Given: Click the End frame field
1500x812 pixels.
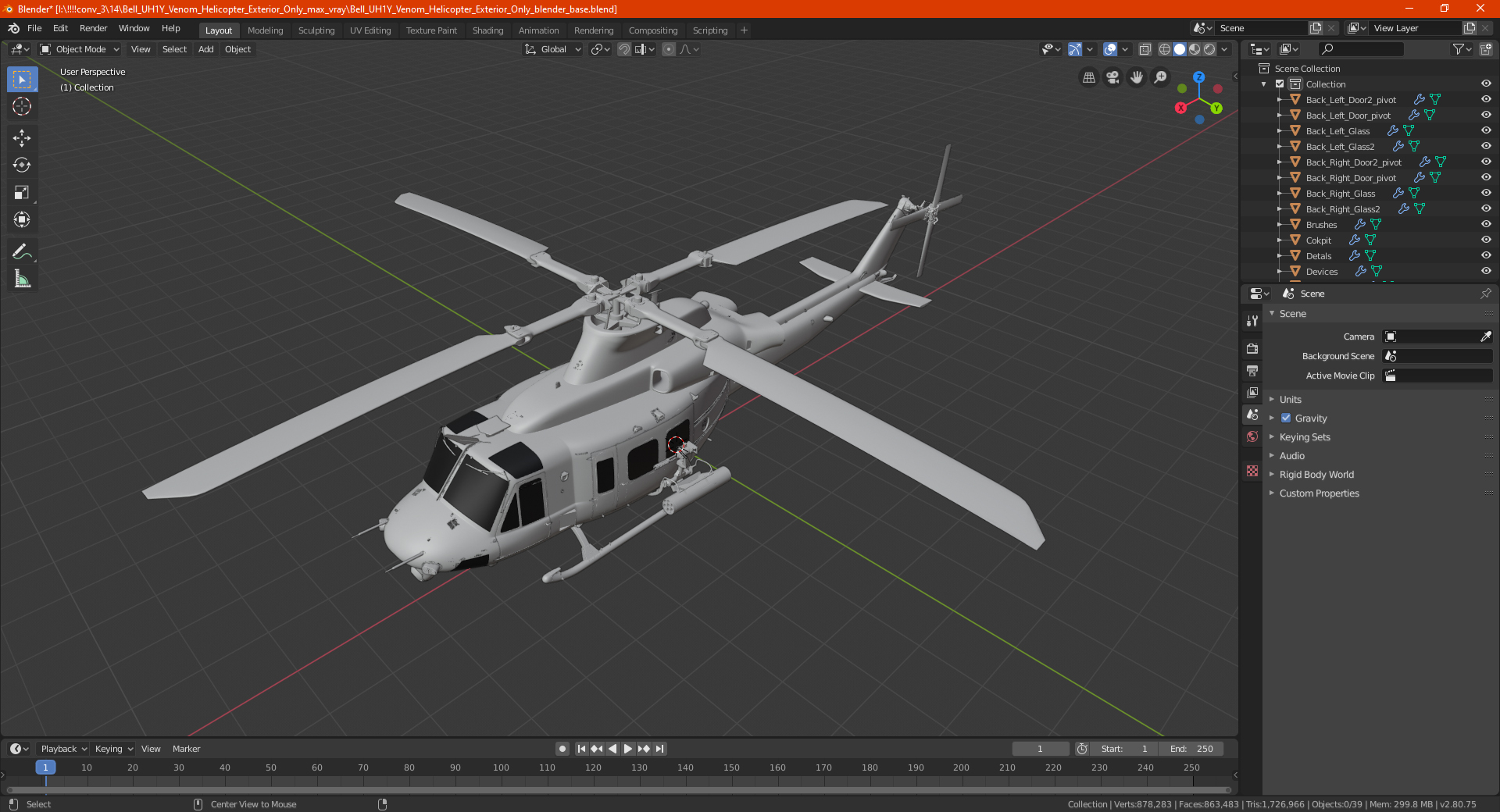Looking at the screenshot, I should coord(1191,749).
